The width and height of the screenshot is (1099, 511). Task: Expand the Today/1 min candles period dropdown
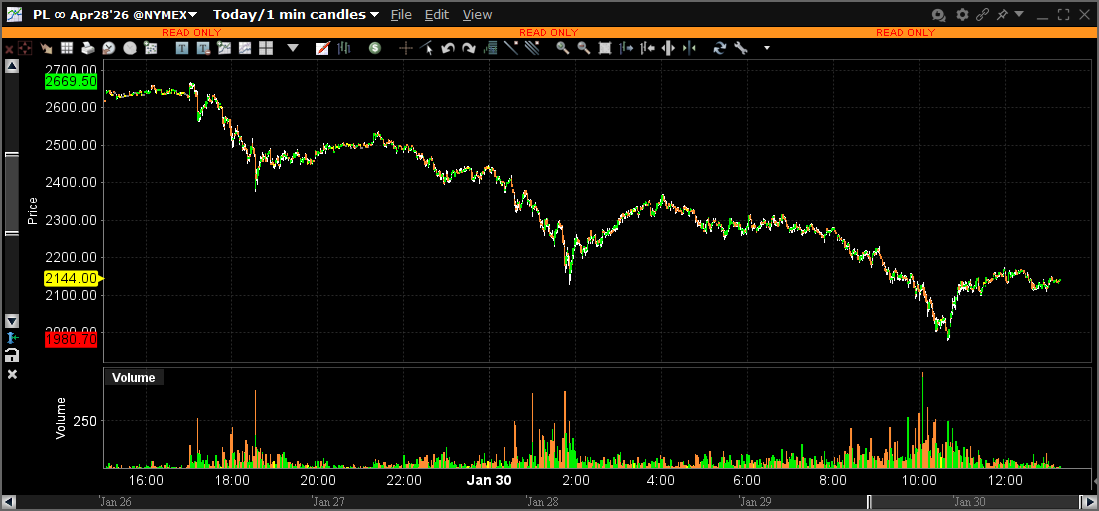(x=296, y=15)
